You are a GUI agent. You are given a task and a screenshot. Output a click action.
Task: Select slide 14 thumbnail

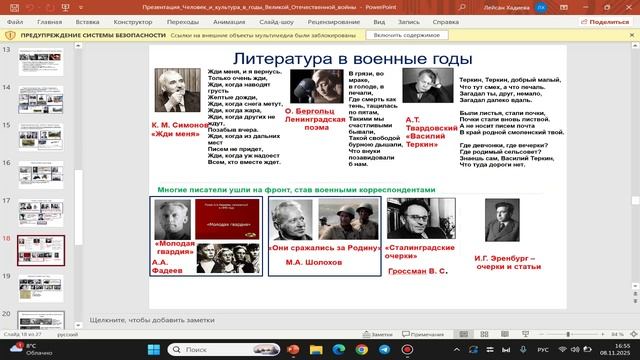coord(41,100)
